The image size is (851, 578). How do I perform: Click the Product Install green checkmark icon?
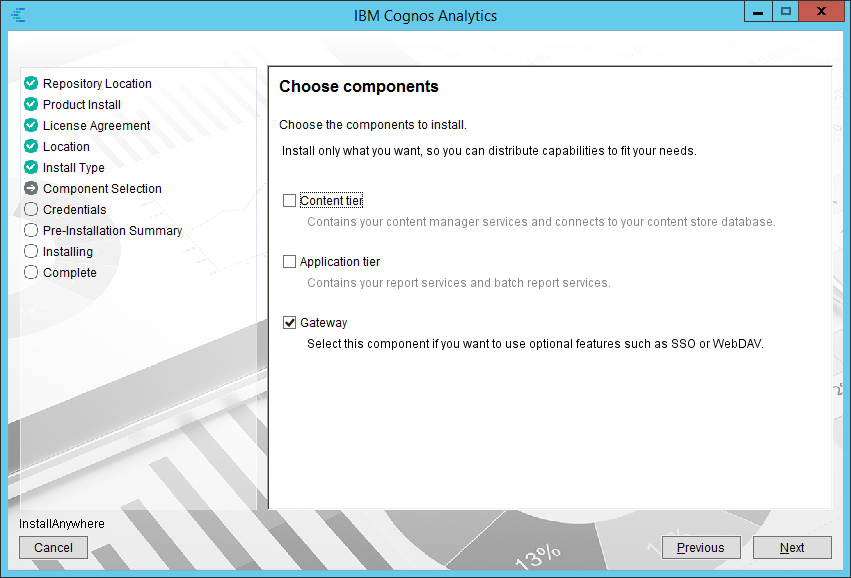click(x=31, y=104)
